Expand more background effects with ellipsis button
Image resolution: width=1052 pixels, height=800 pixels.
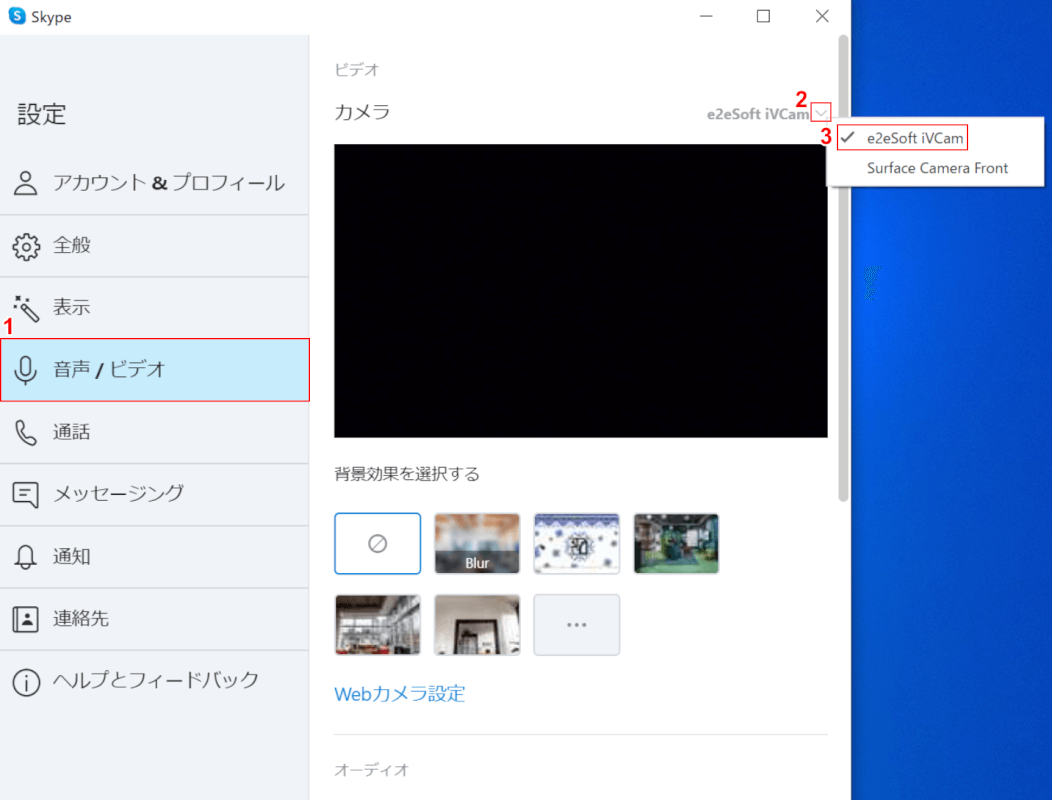[577, 625]
